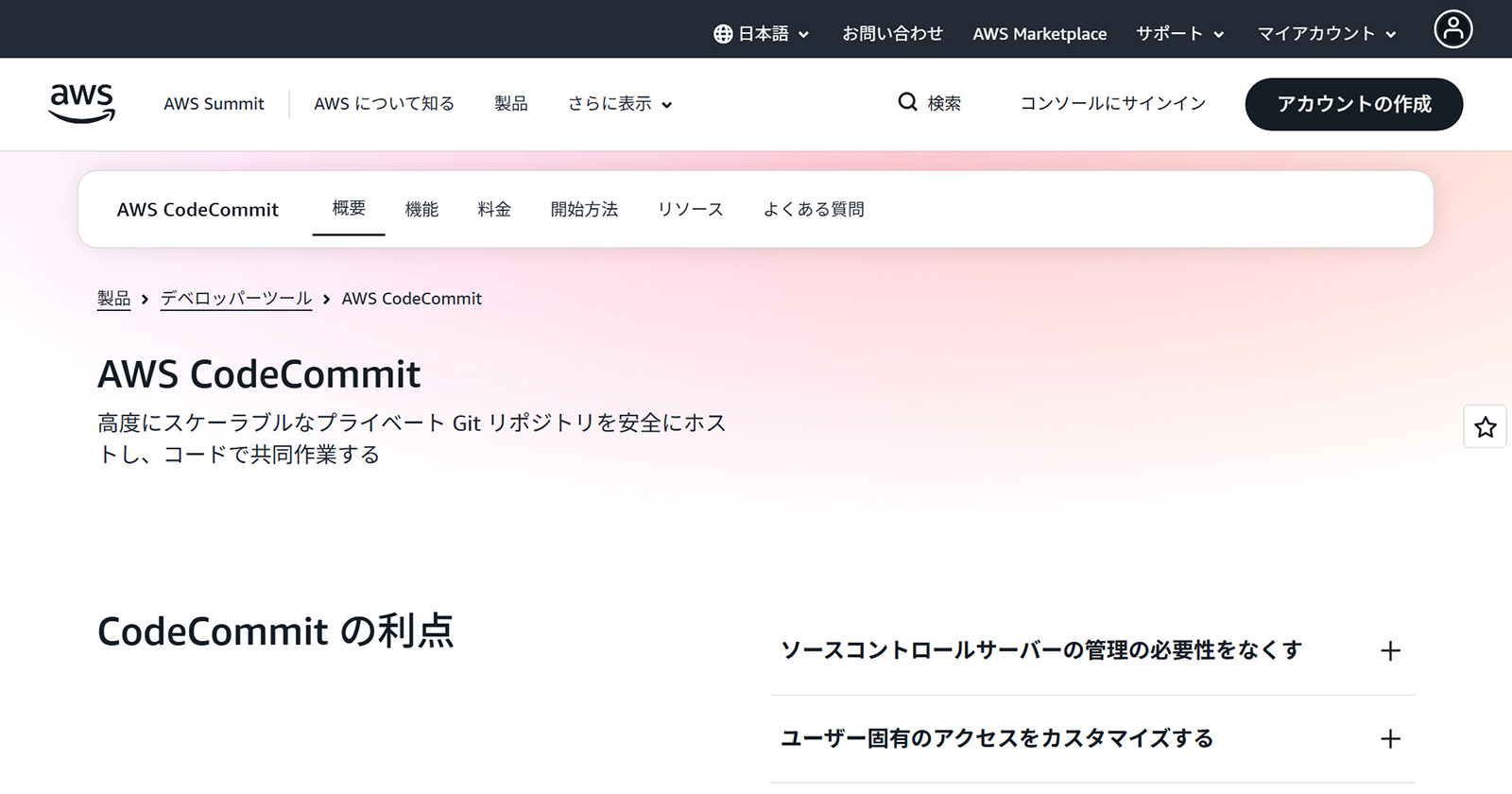The image size is (1512, 794).
Task: Click 製品 breadcrumb link
Action: pyautogui.click(x=113, y=299)
